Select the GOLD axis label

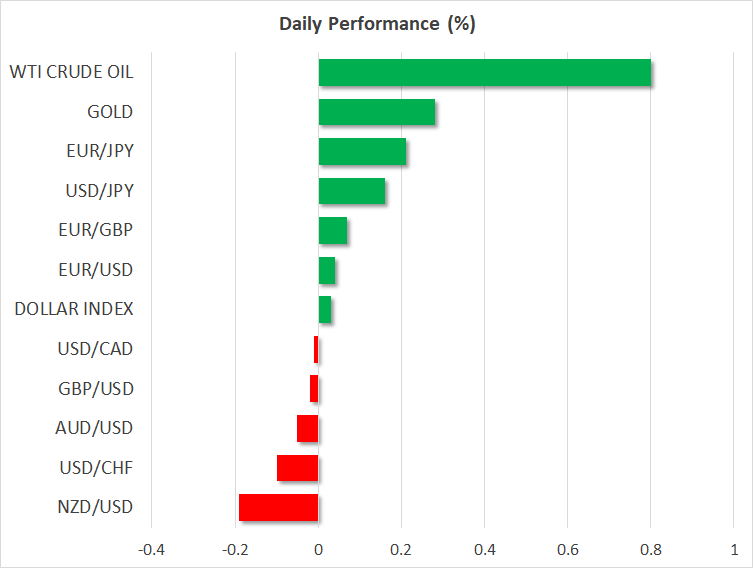[110, 112]
